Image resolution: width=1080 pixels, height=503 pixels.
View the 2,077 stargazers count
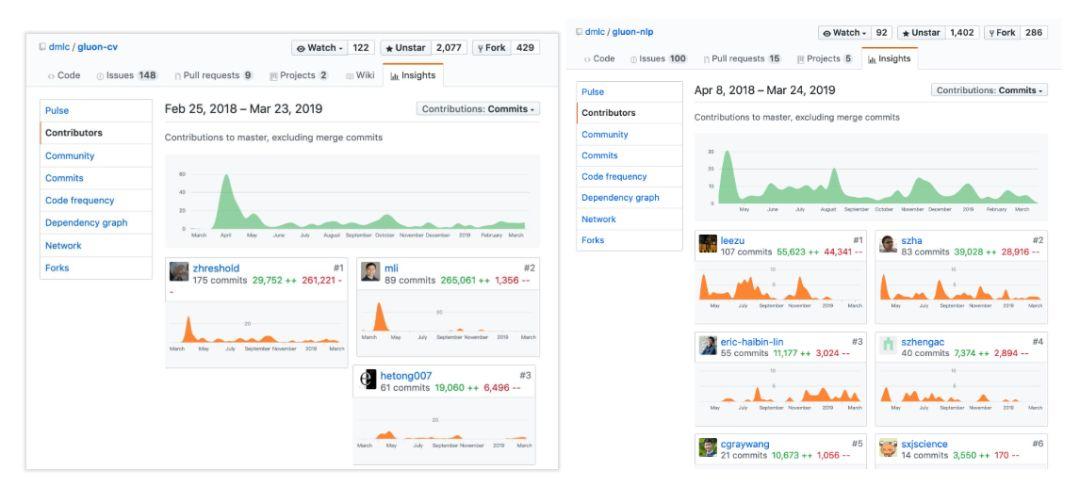449,48
